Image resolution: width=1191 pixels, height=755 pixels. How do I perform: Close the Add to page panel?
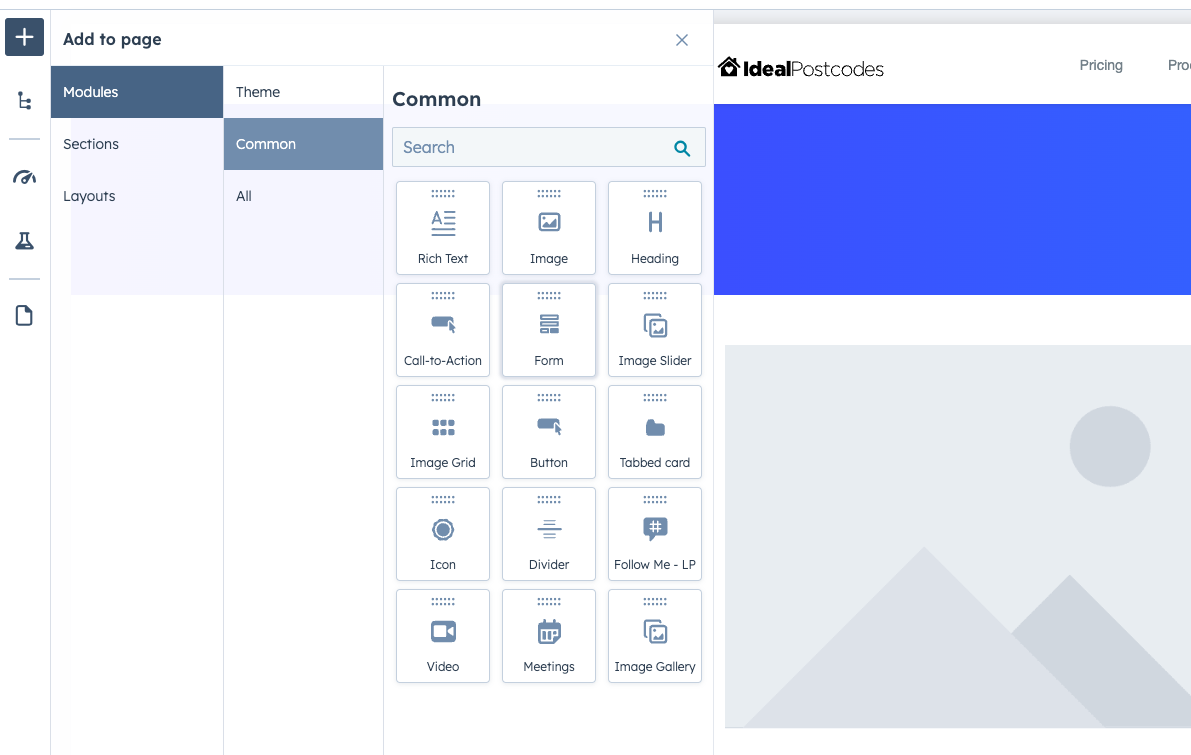682,40
